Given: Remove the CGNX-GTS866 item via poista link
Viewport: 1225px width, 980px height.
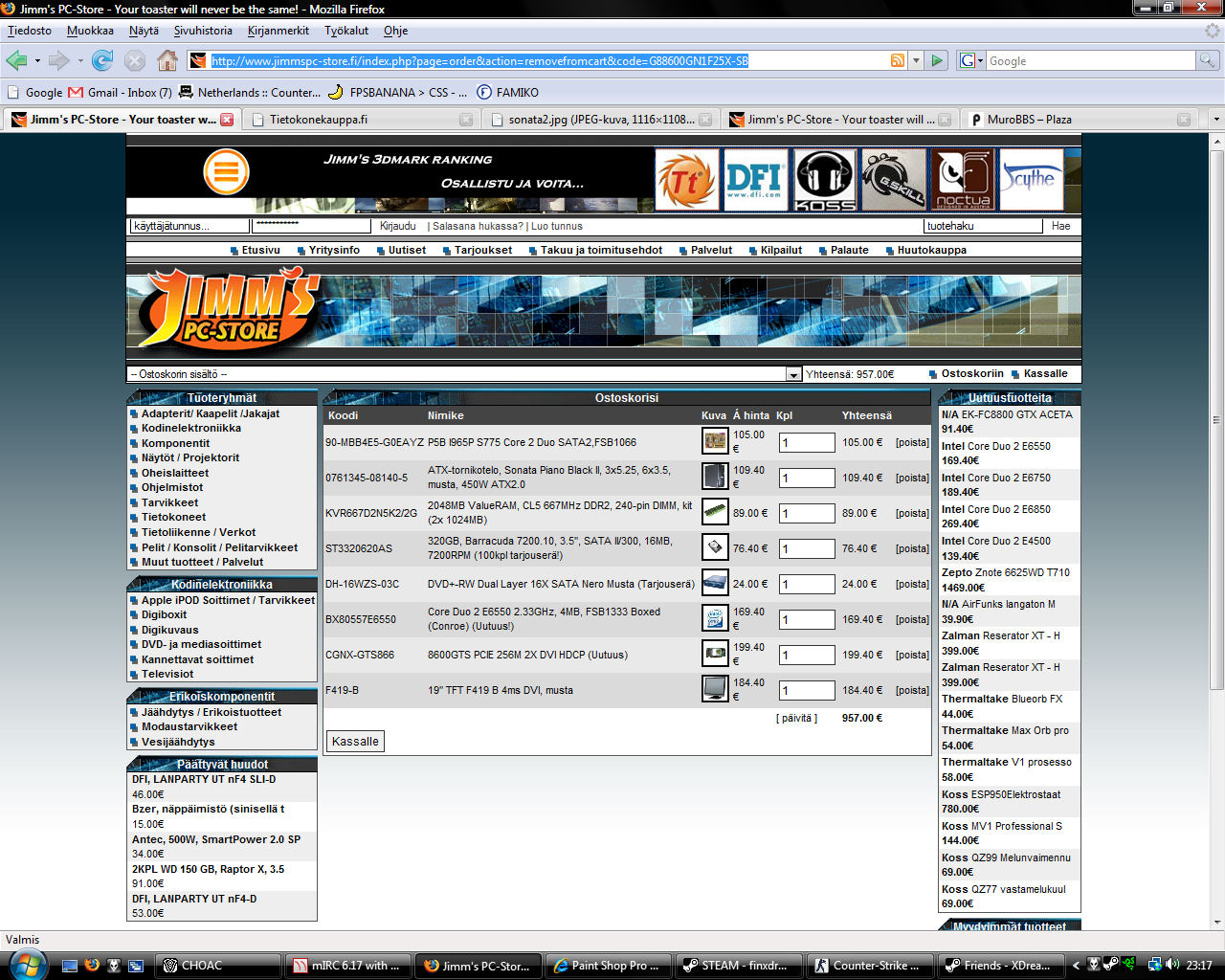Looking at the screenshot, I should click(912, 655).
